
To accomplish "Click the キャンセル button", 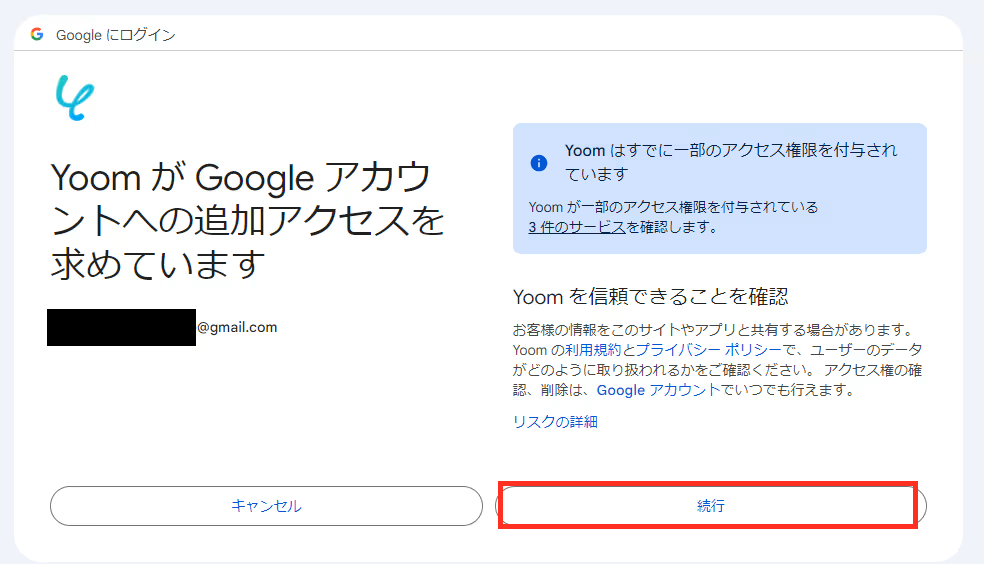I will coord(266,506).
